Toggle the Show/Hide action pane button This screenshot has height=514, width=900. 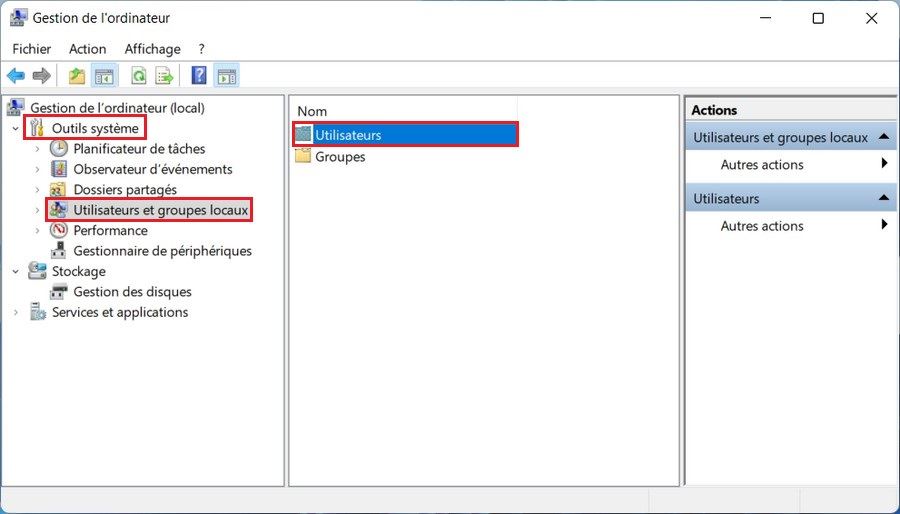tap(226, 76)
